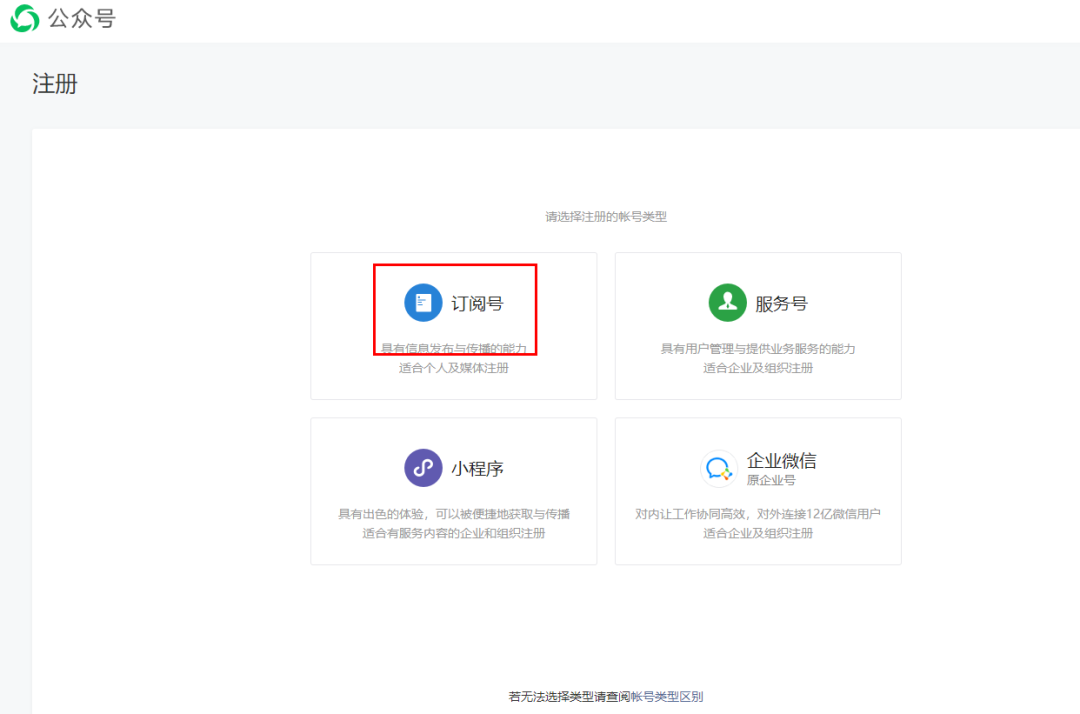Screen dimensions: 1080x714
Task: Click the 公众号 text beside the logo
Action: [x=82, y=18]
